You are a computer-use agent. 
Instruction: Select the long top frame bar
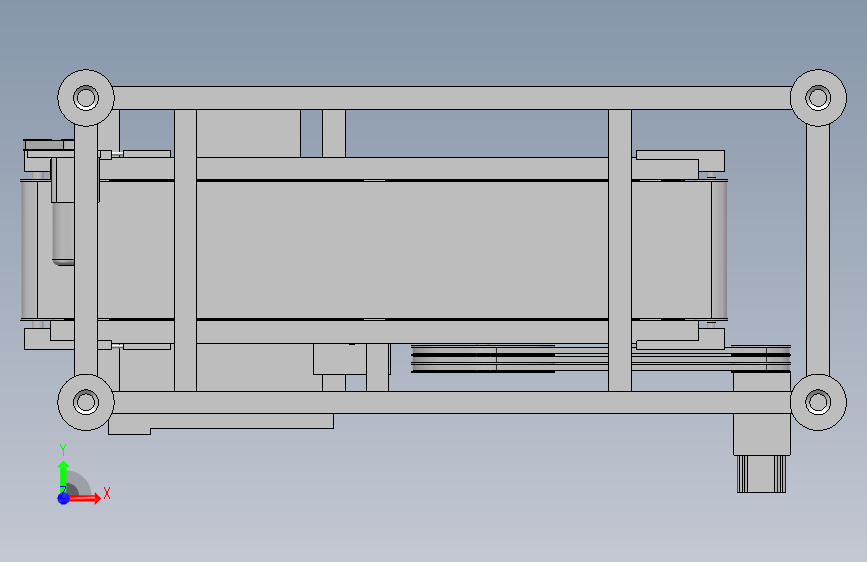point(452,98)
